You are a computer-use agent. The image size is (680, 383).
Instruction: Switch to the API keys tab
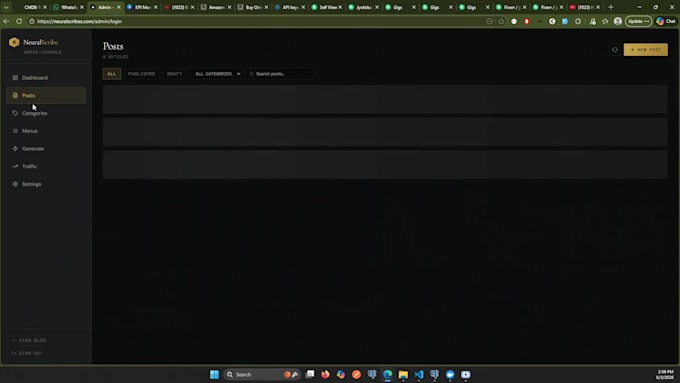pos(289,7)
